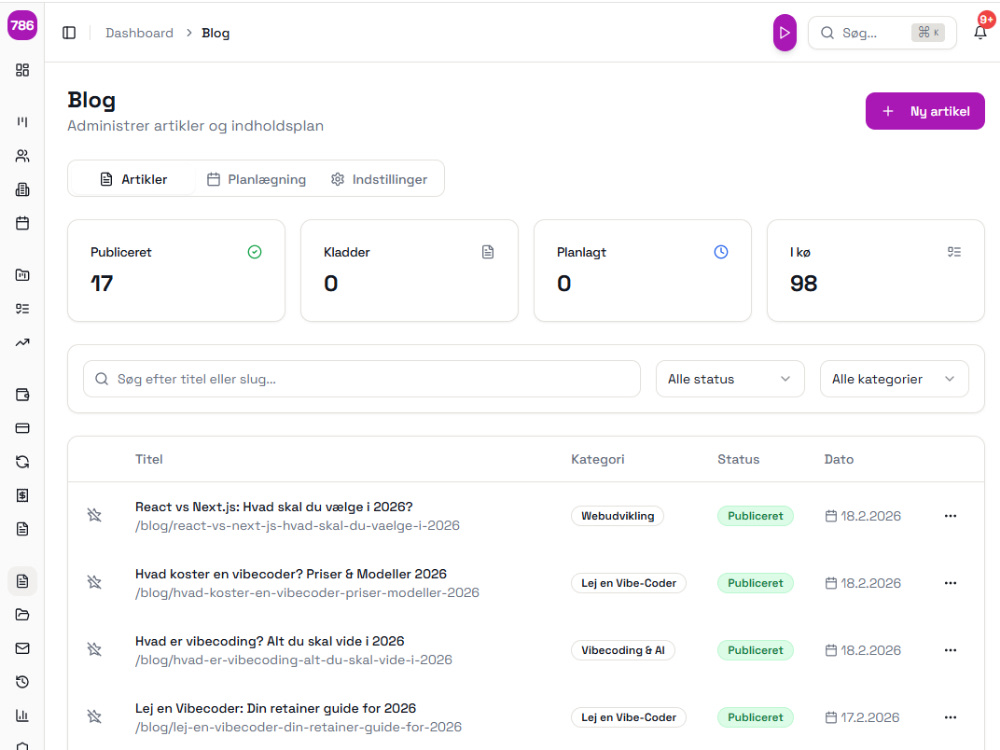Click Publiceret status badge in React row
This screenshot has width=1000, height=750.
(x=755, y=516)
